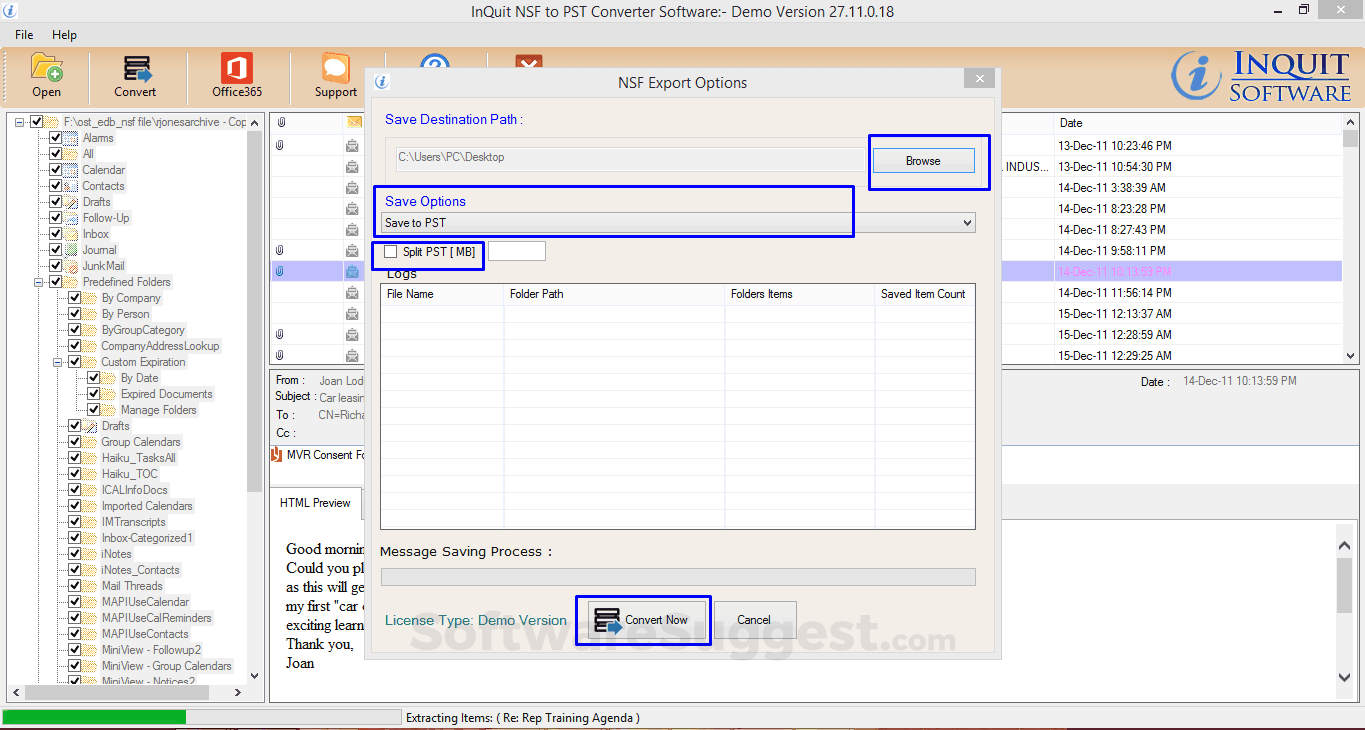Click the Alarms folder icon
The height and width of the screenshot is (730, 1365).
click(x=71, y=138)
